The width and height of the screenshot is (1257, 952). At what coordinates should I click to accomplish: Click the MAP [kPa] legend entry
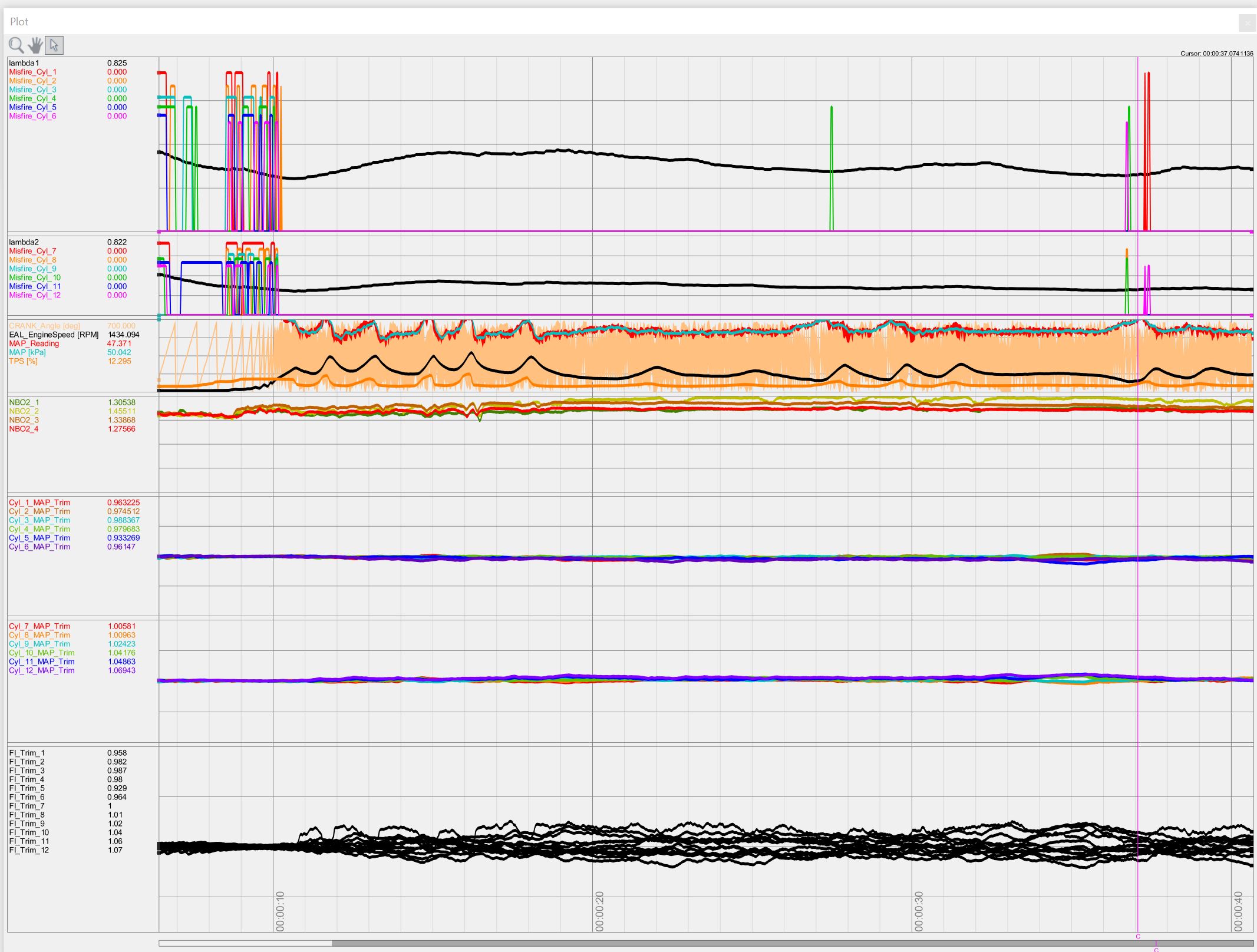(x=27, y=352)
